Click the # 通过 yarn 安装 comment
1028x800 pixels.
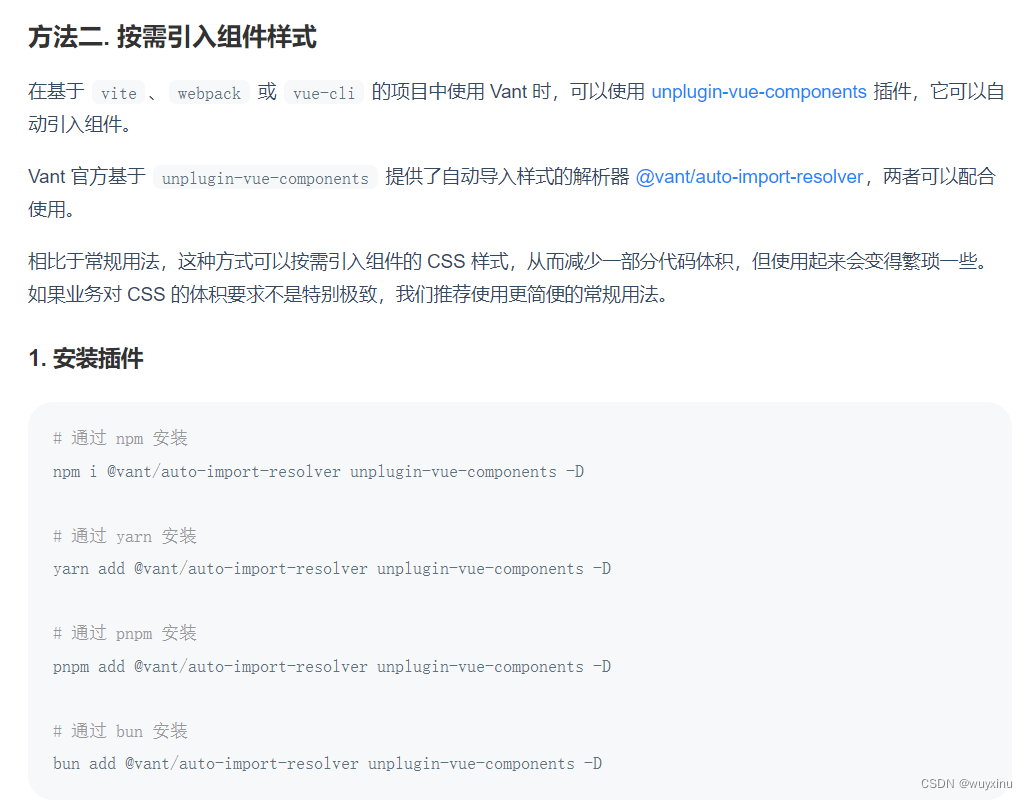pos(125,536)
